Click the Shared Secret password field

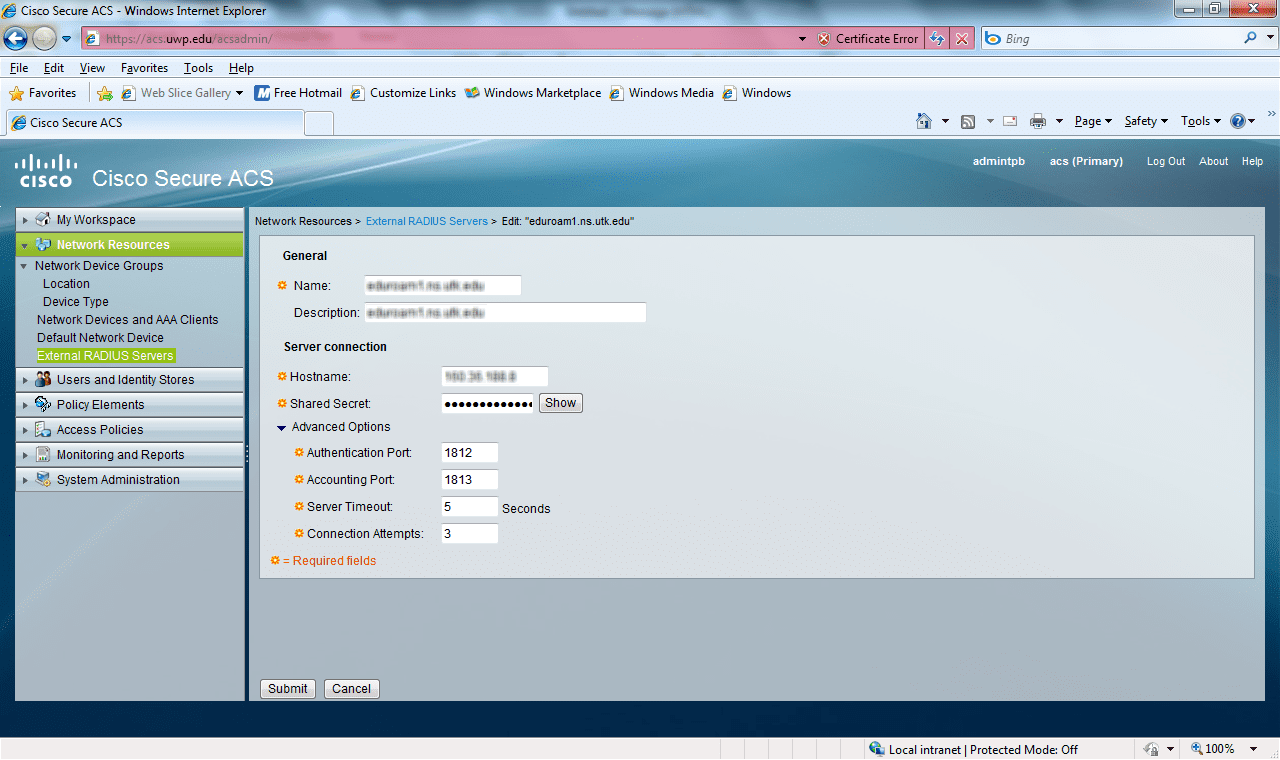point(487,403)
